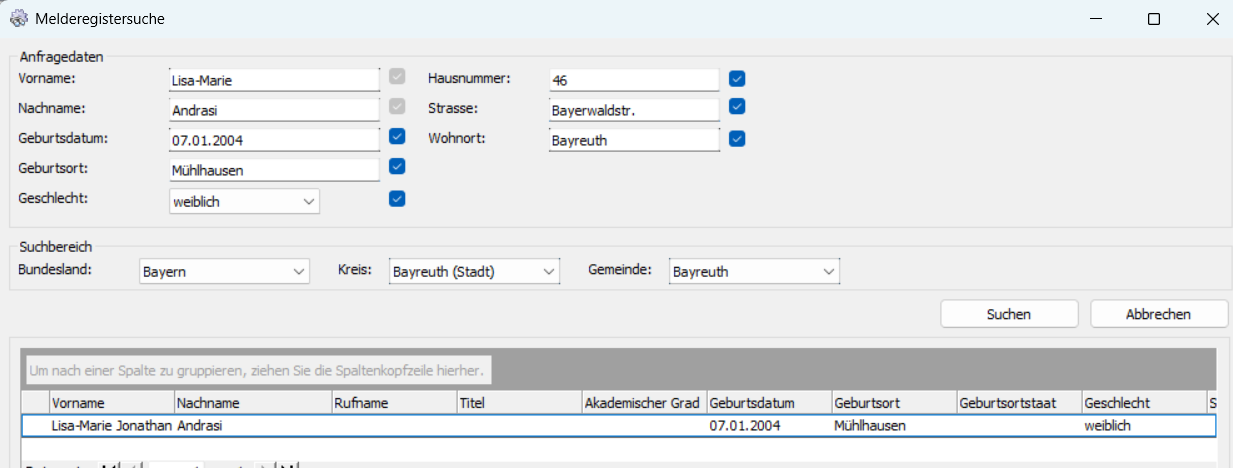This screenshot has width=1233, height=468.
Task: Click the Geburtsort input field
Action: point(274,170)
